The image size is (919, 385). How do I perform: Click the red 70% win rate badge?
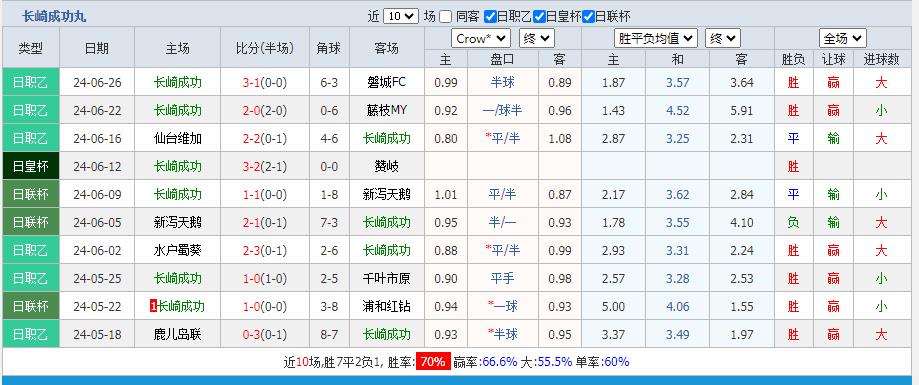pos(433,362)
